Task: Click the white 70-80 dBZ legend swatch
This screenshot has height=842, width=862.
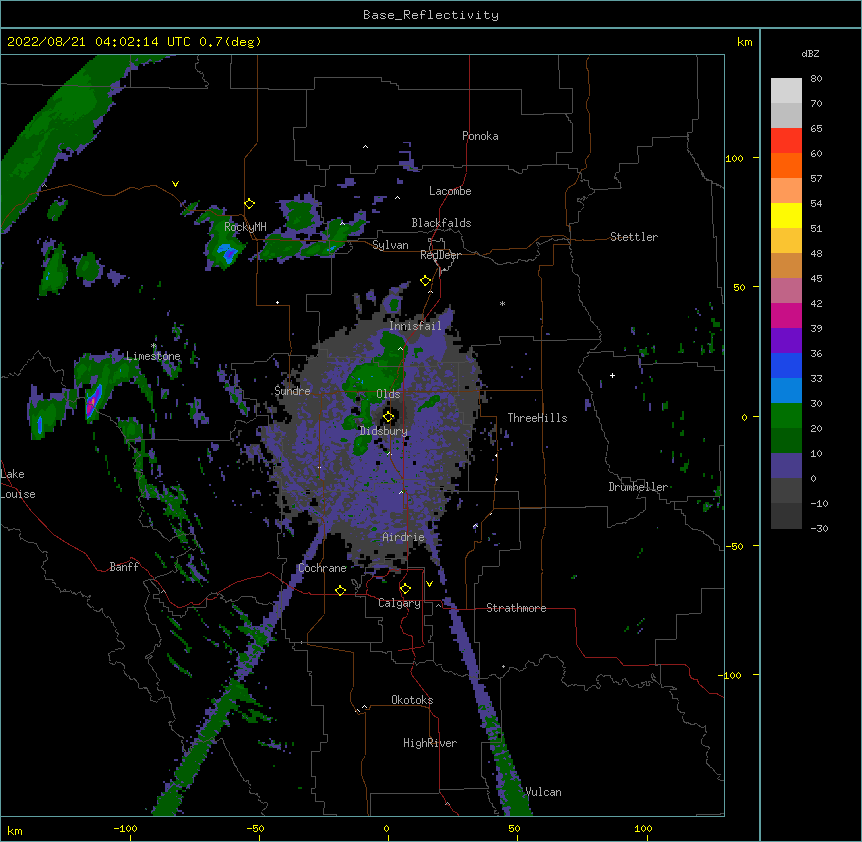Action: tap(786, 91)
